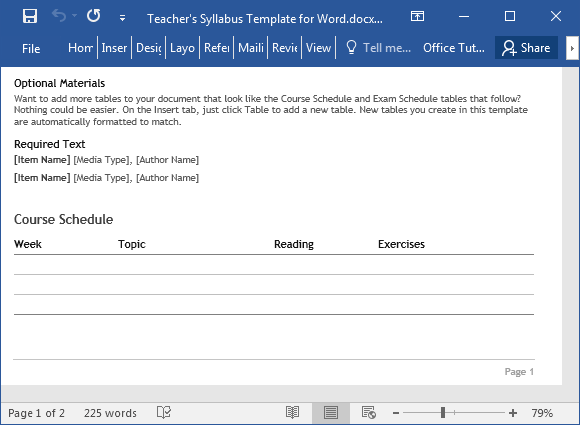The width and height of the screenshot is (580, 425).
Task: Close the Word window
Action: pos(556,16)
